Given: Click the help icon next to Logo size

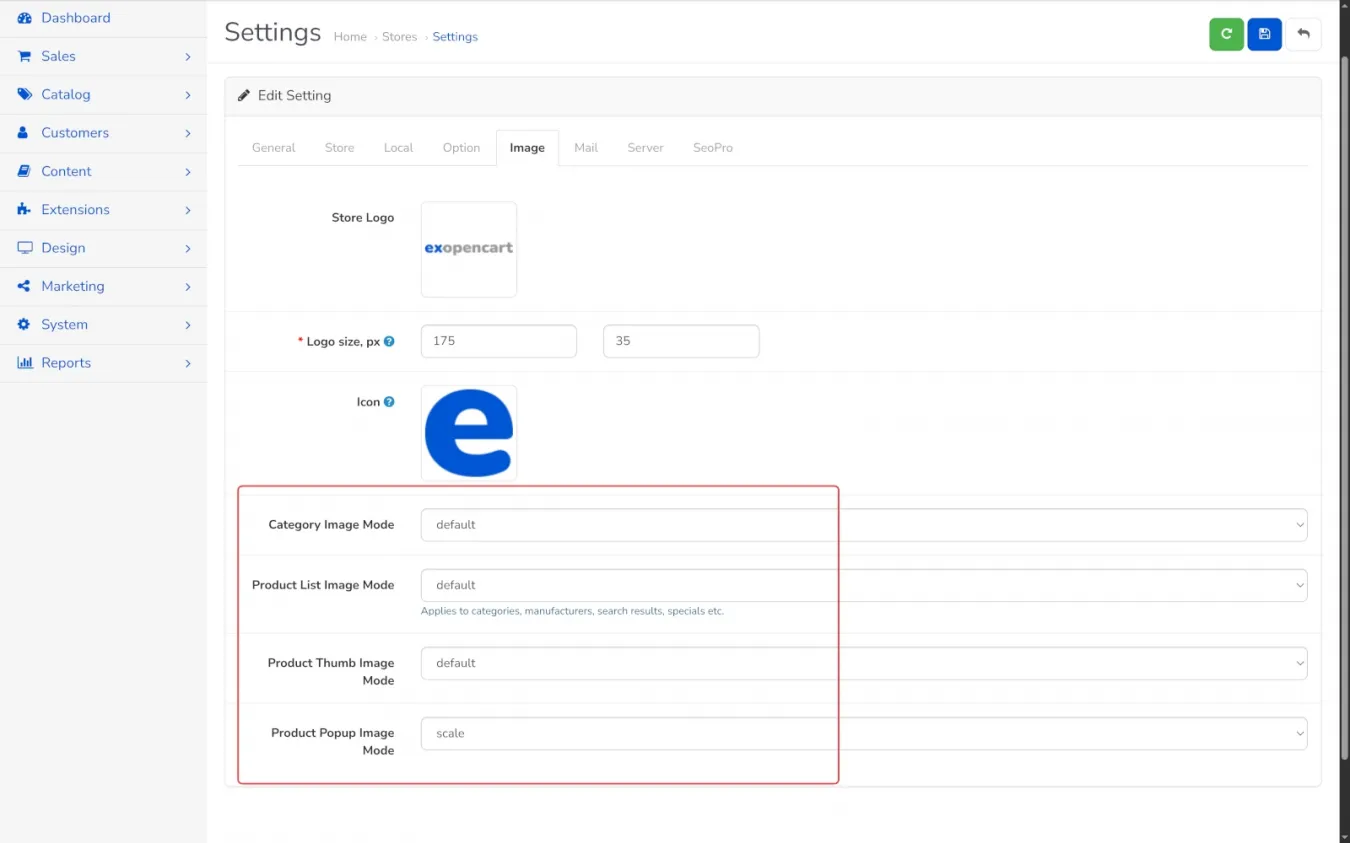Looking at the screenshot, I should tap(389, 341).
